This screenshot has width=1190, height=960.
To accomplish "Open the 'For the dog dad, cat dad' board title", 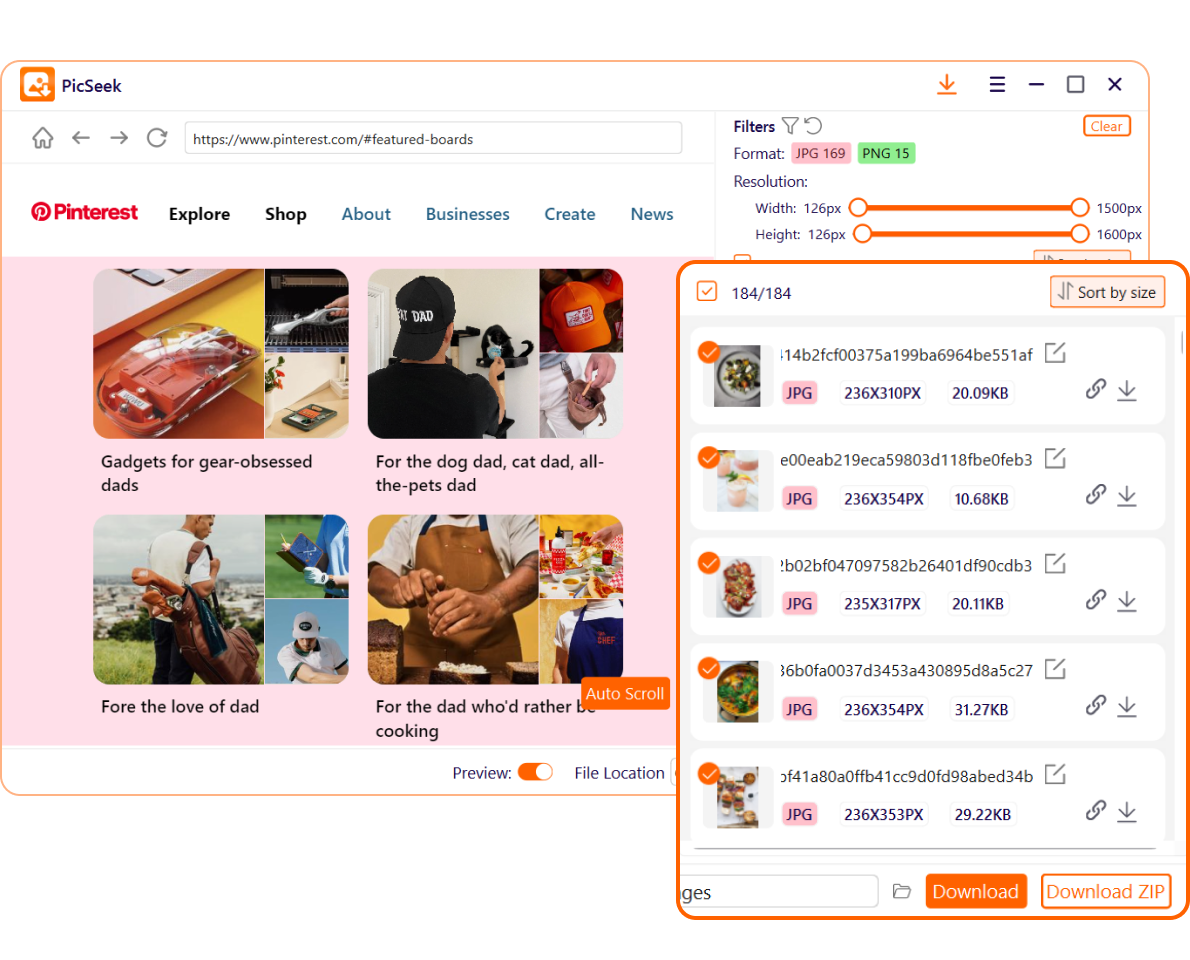I will [490, 473].
